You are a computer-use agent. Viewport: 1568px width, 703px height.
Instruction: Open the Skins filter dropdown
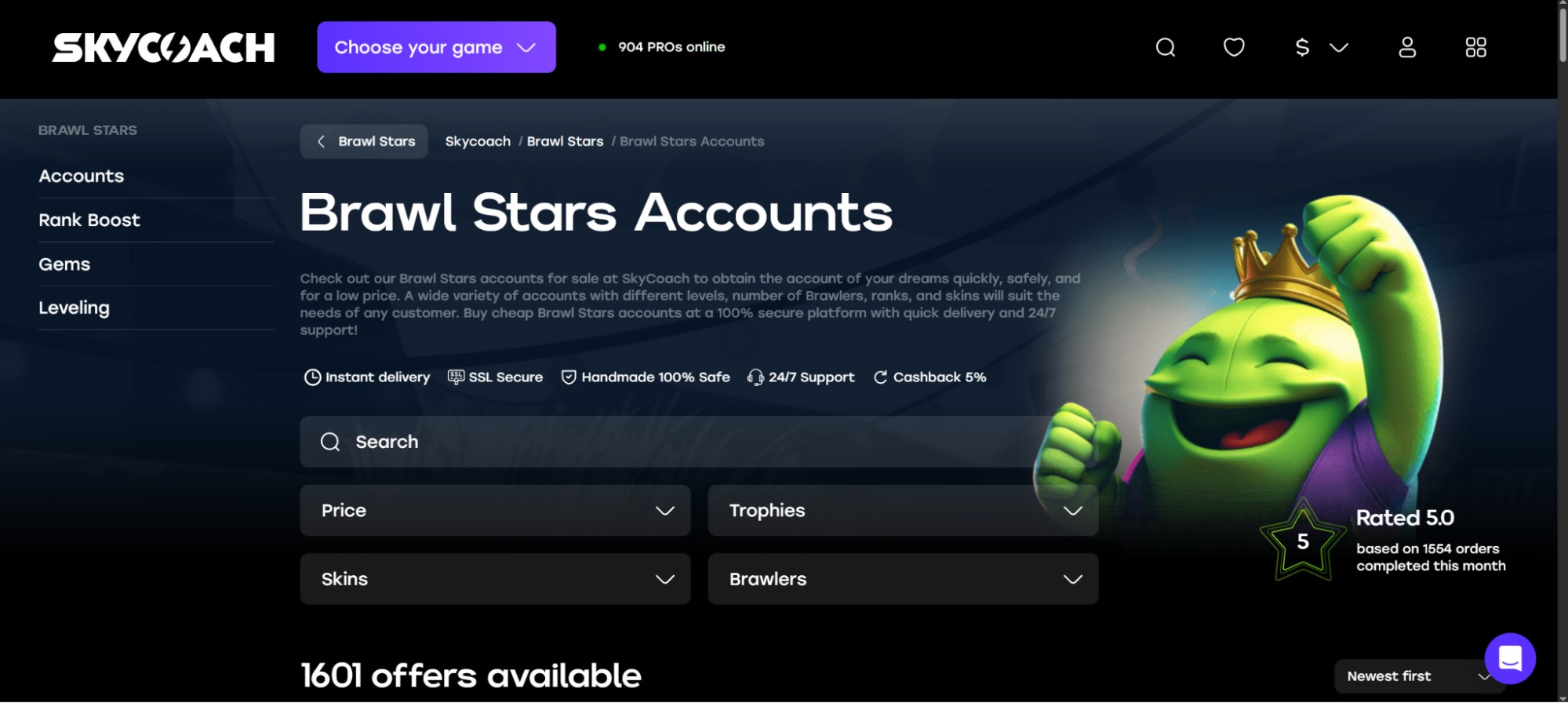495,579
